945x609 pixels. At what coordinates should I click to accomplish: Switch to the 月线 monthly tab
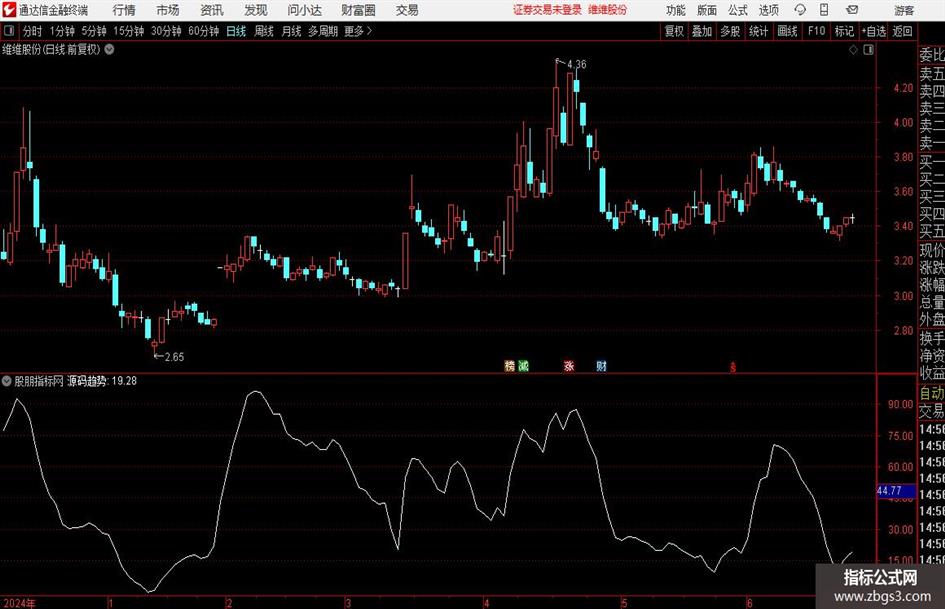click(x=291, y=31)
